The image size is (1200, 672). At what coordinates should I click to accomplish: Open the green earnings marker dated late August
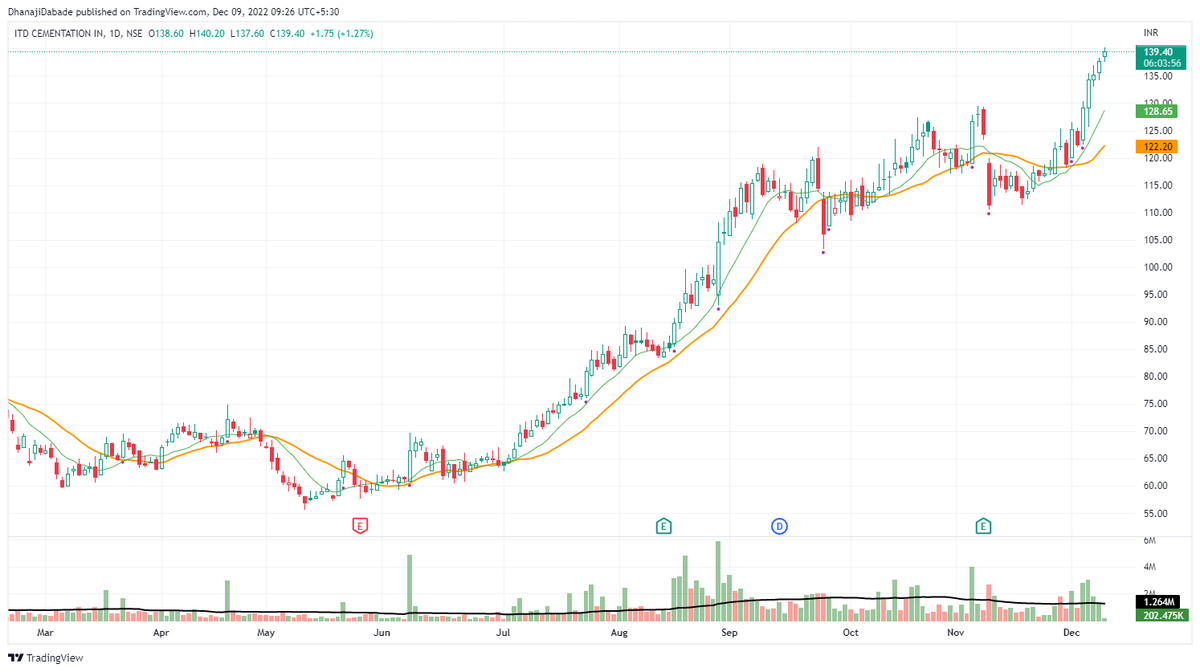pyautogui.click(x=662, y=524)
